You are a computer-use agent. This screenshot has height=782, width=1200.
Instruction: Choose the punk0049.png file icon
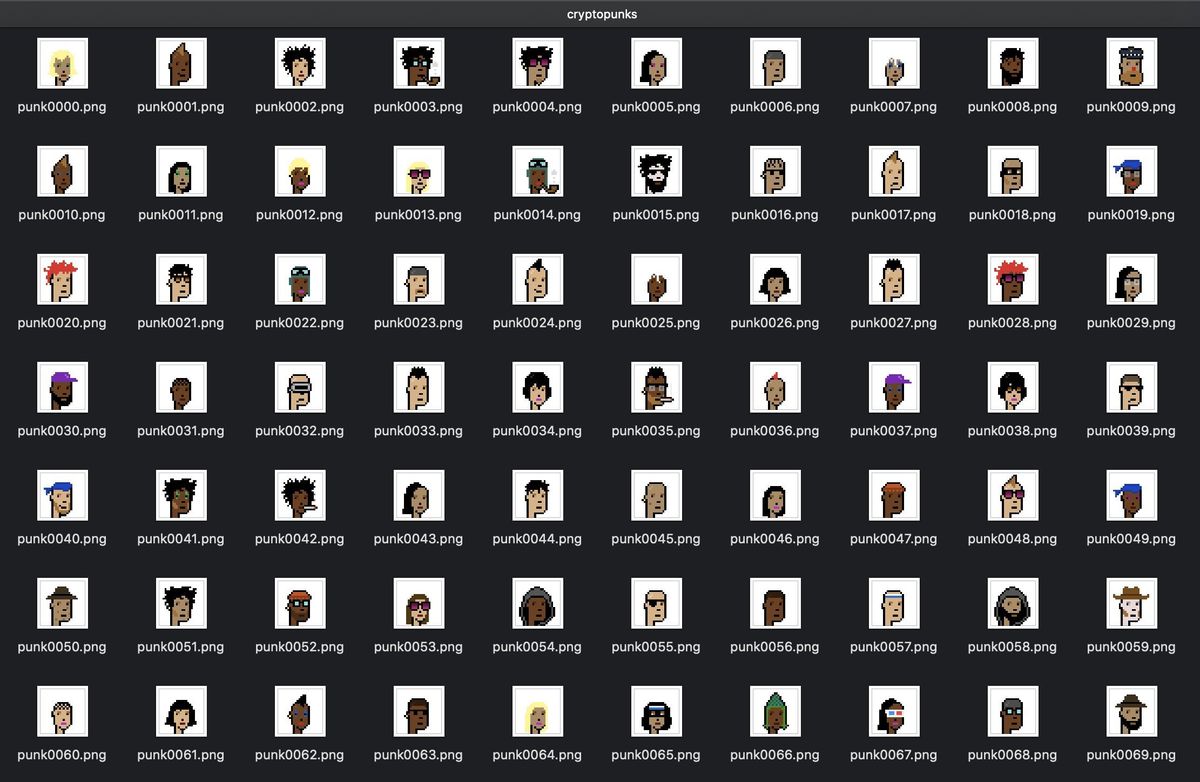(1132, 495)
